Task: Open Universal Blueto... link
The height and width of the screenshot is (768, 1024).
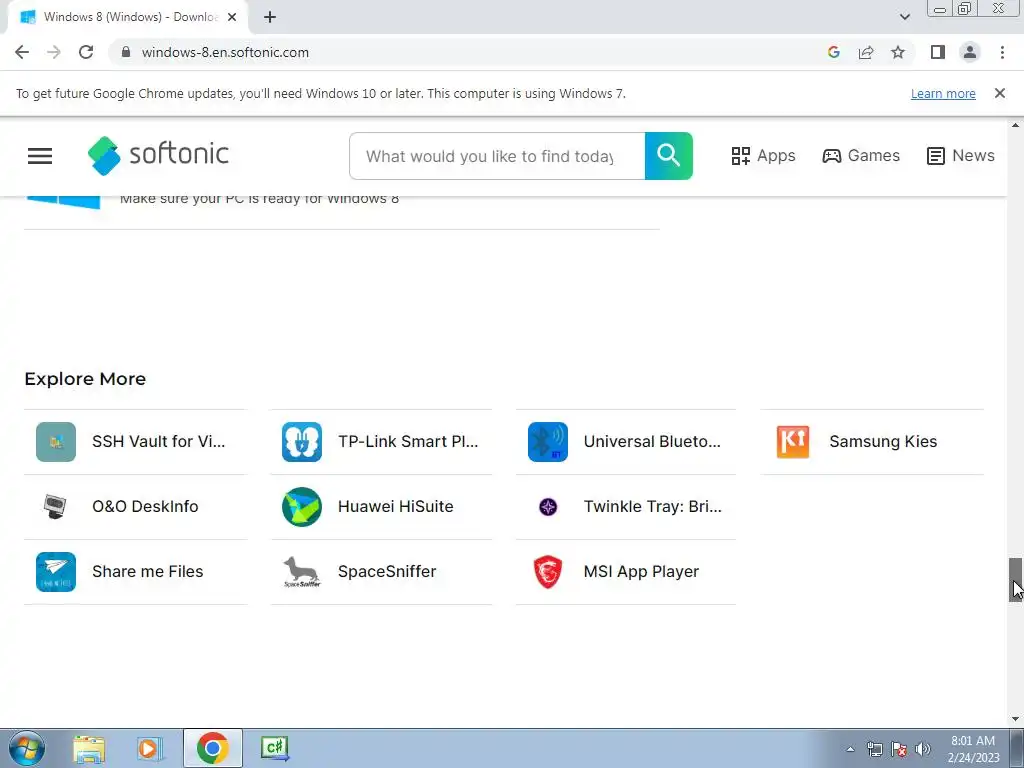Action: coord(652,442)
